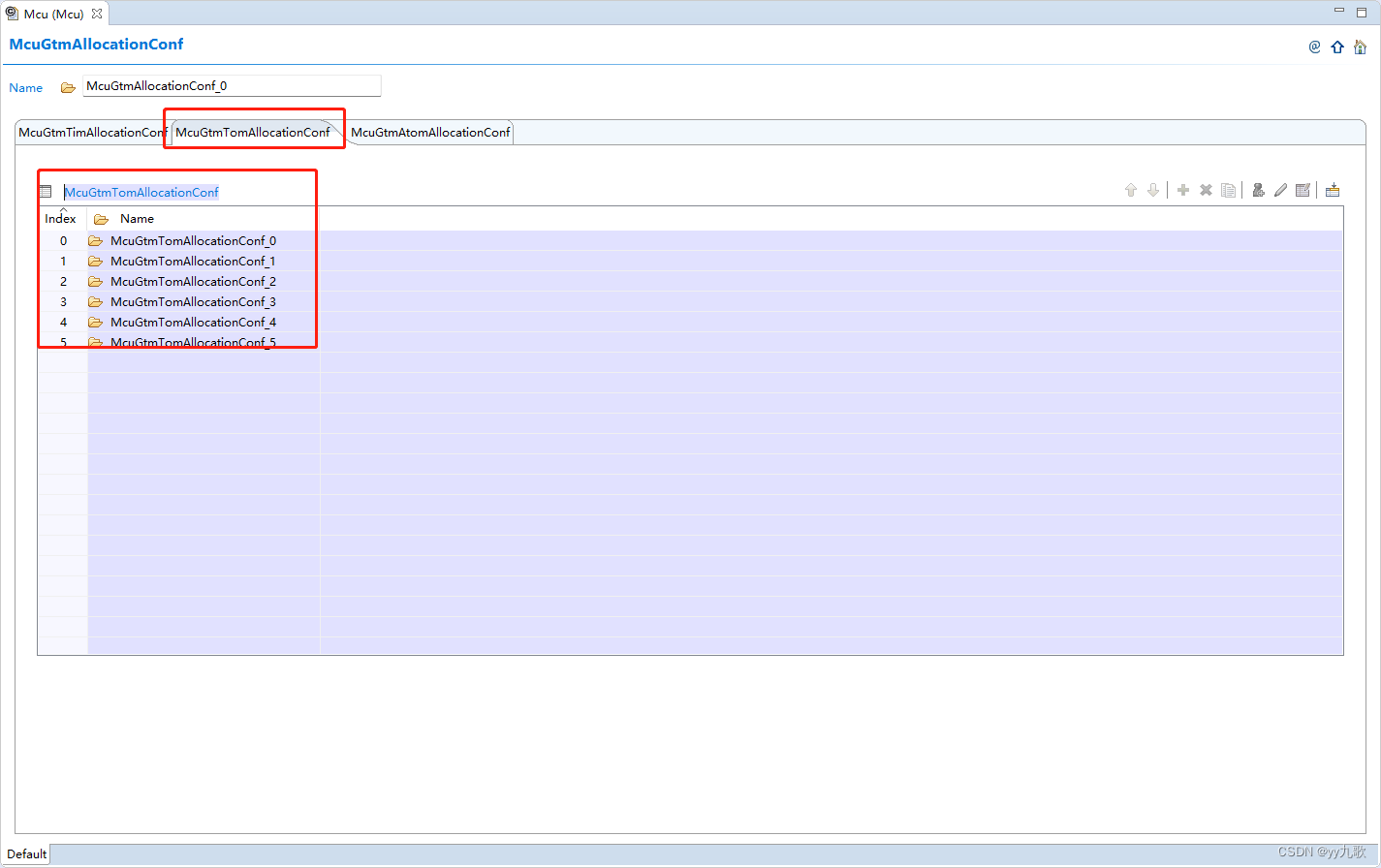
Task: Click the folder icon of McuGtmTomAllocationConf_1 row
Action: click(95, 262)
